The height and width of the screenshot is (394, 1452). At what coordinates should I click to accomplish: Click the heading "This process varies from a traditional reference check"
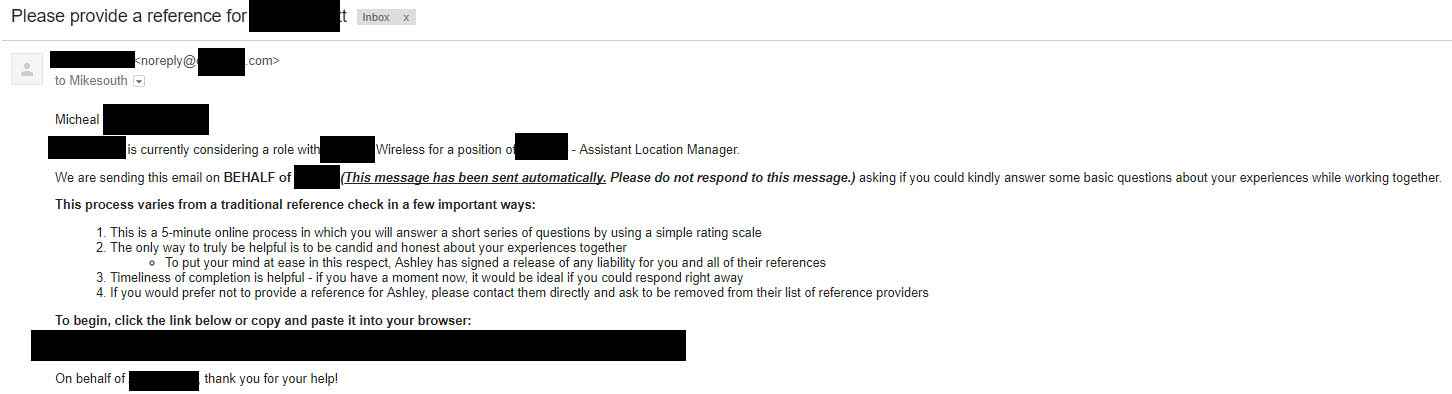[295, 206]
